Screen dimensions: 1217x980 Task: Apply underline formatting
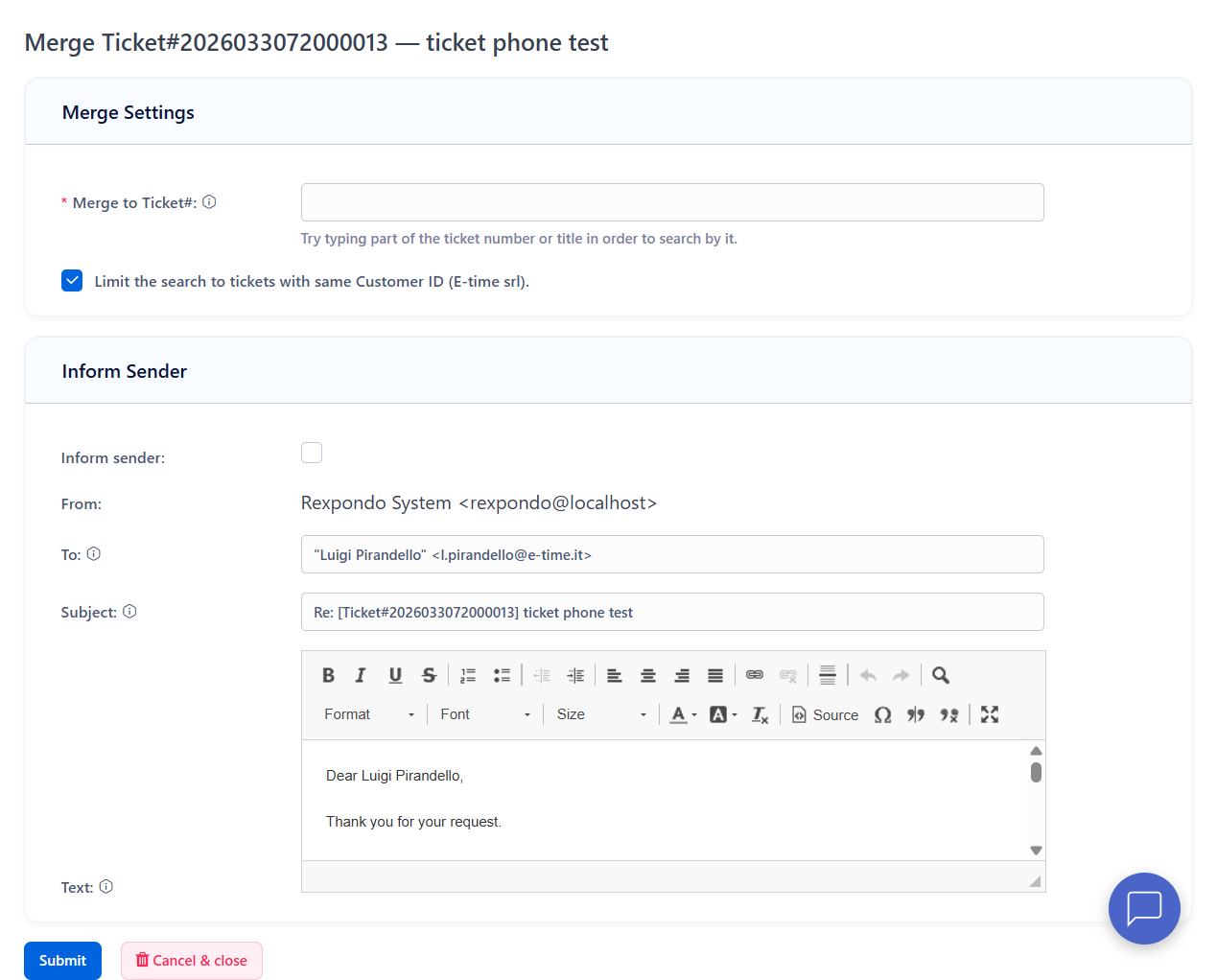[x=395, y=675]
